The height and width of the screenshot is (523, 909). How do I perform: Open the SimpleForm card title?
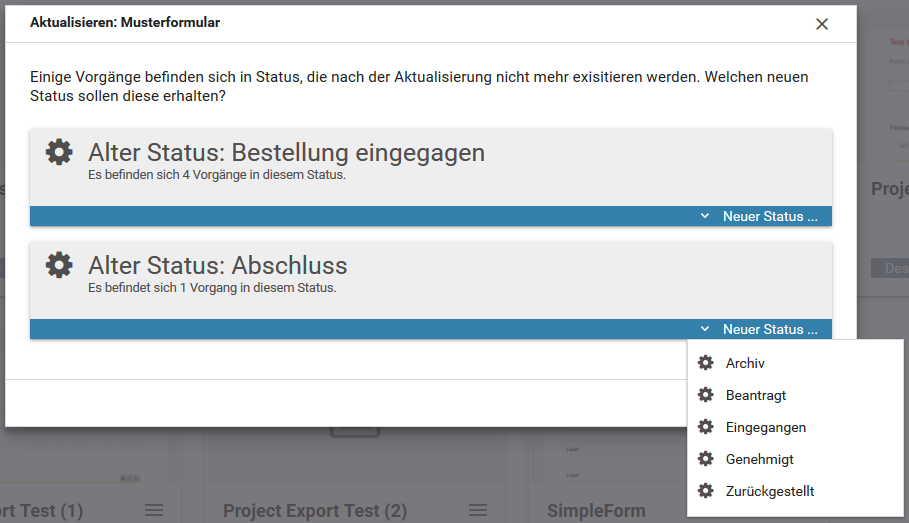596,511
